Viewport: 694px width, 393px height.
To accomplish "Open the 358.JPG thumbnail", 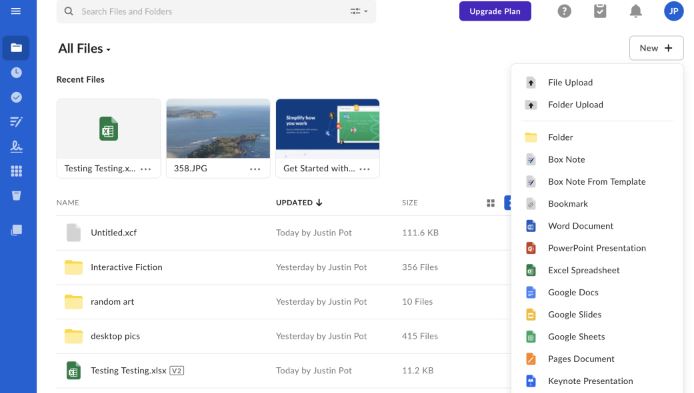I will [218, 128].
